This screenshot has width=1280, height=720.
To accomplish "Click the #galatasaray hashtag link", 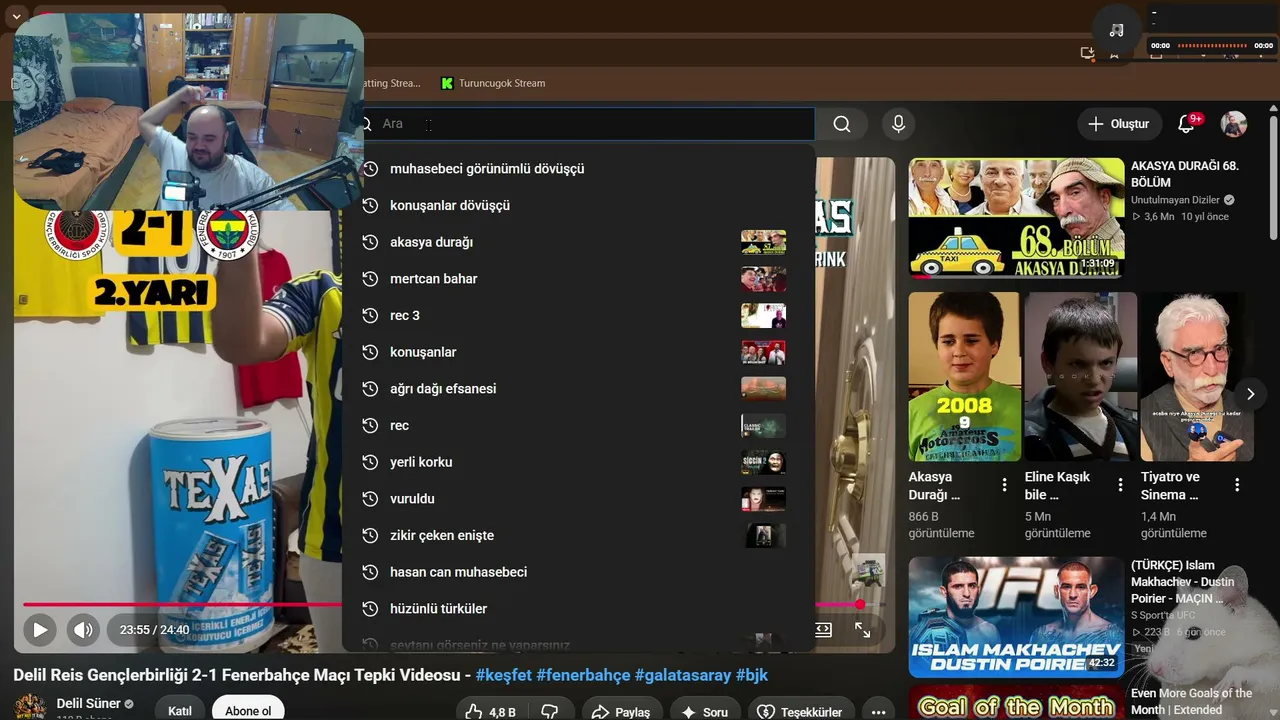I will [683, 675].
